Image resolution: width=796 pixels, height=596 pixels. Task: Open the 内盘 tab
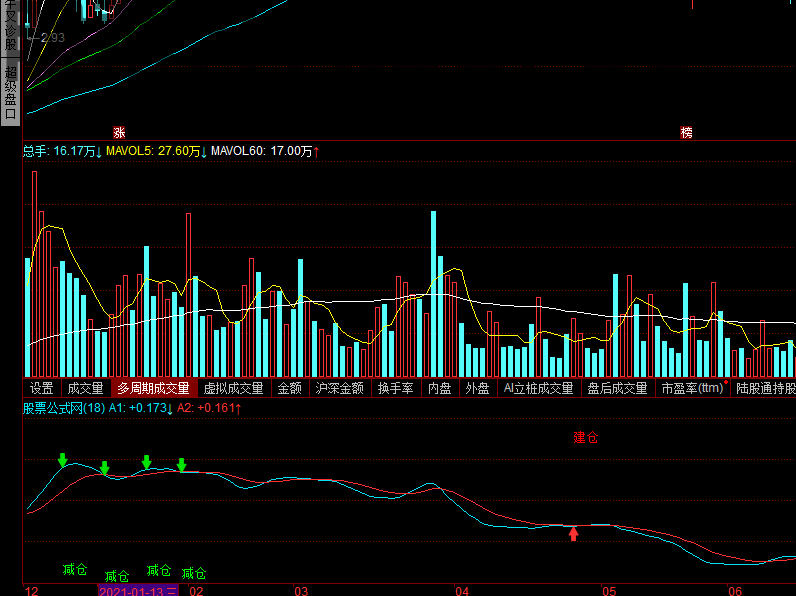(x=440, y=388)
